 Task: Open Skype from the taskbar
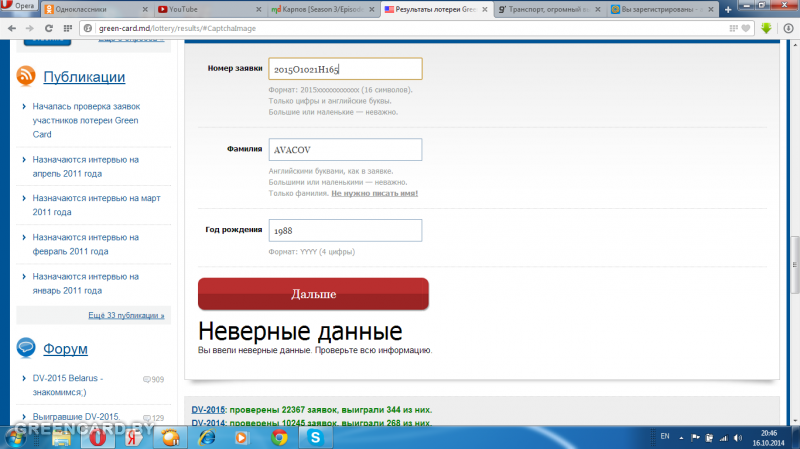(314, 437)
